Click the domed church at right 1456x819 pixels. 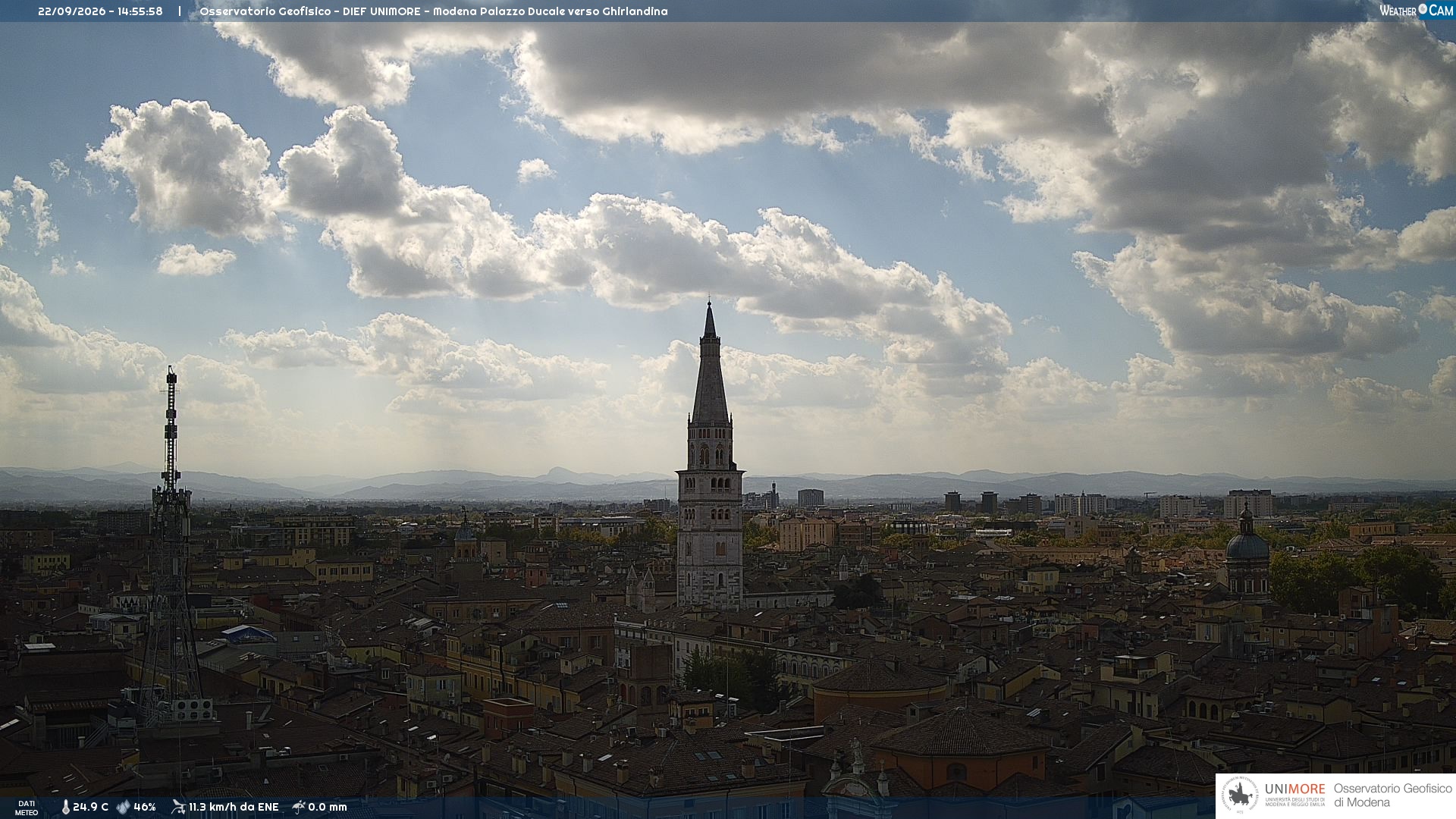tap(1247, 552)
